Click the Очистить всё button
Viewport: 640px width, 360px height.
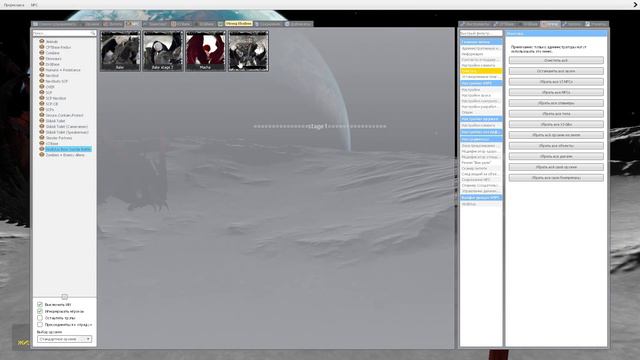point(556,60)
